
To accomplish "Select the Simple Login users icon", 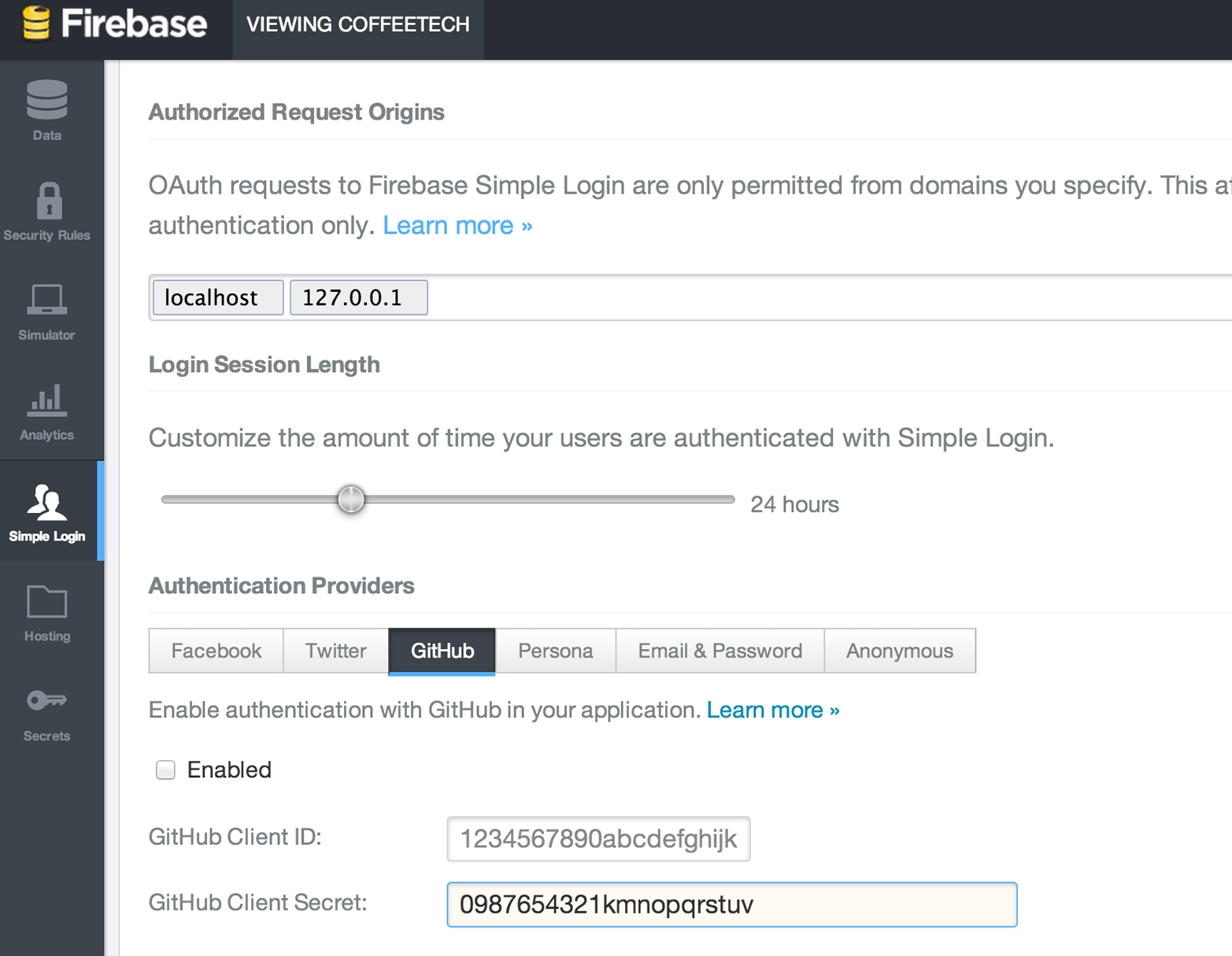I will (46, 503).
